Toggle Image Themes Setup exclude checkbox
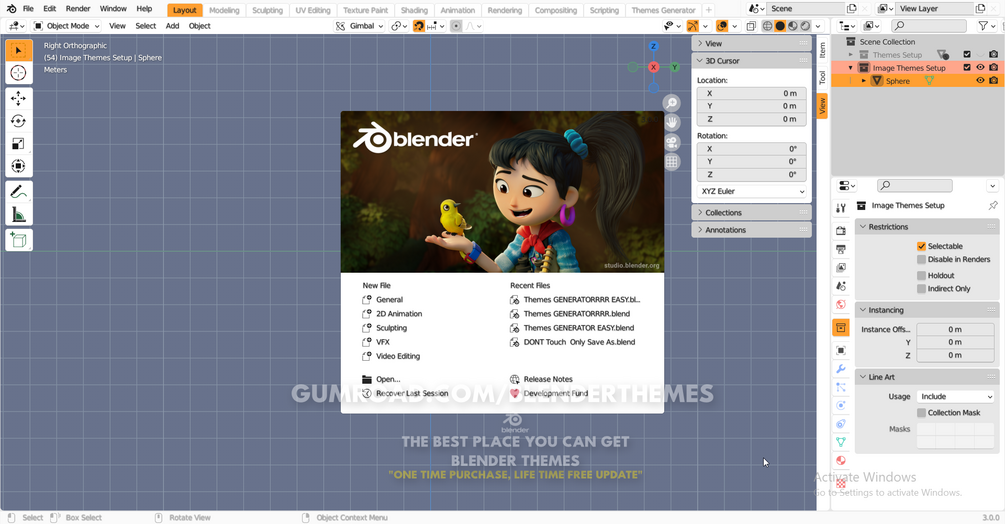Image resolution: width=1005 pixels, height=524 pixels. 967,67
